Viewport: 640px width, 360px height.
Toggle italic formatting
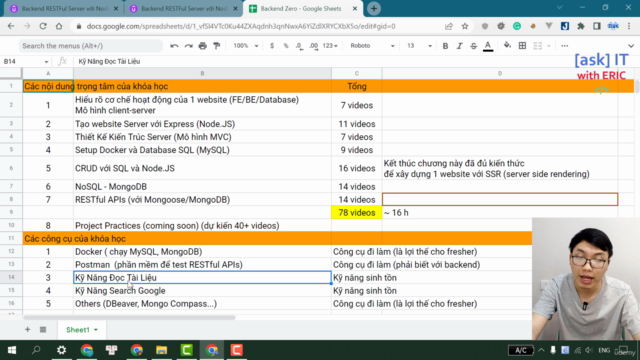[459, 46]
